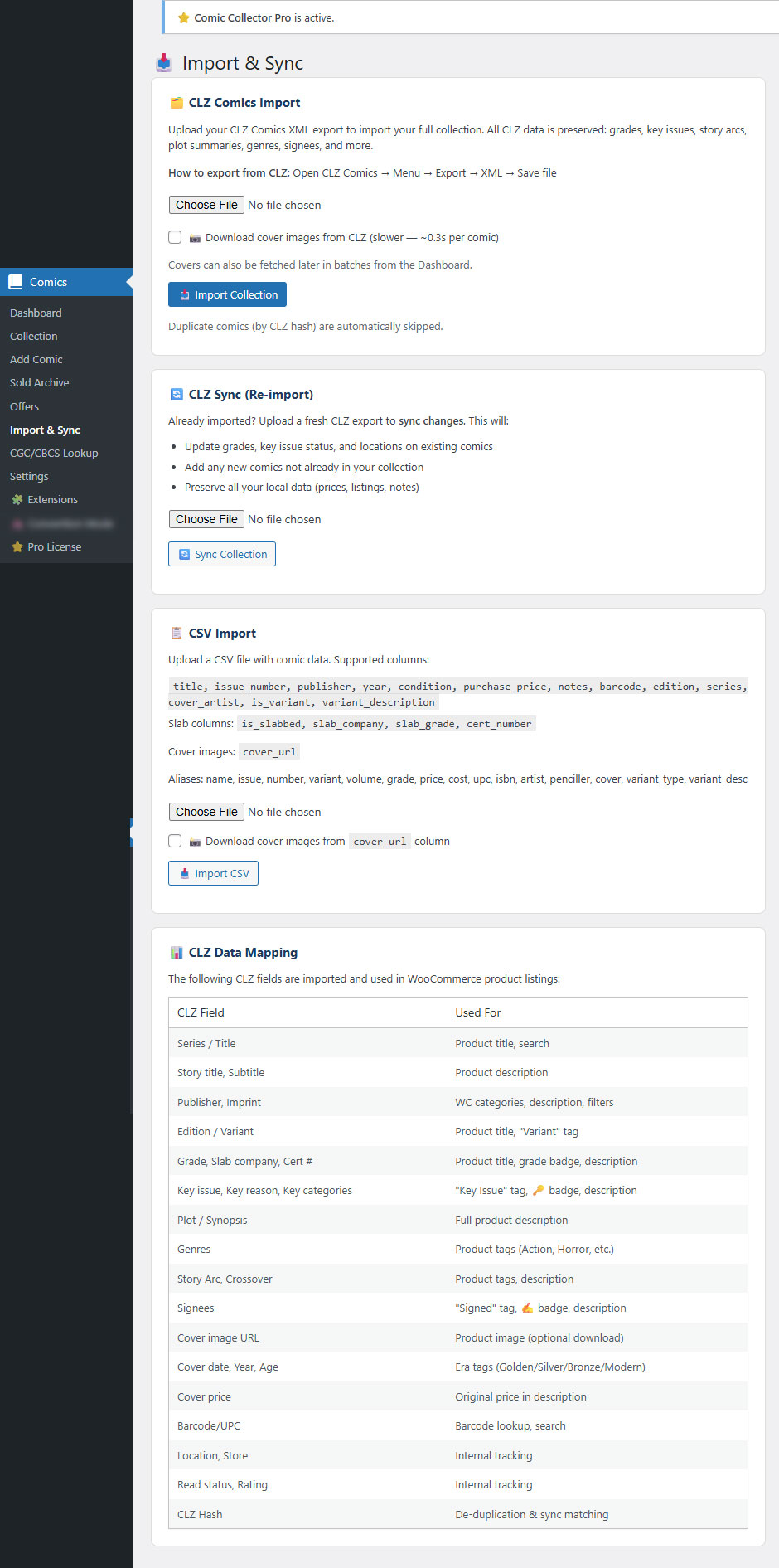This screenshot has width=779, height=1568.
Task: Choose a file for CLZ Comics Import
Action: coord(206,205)
